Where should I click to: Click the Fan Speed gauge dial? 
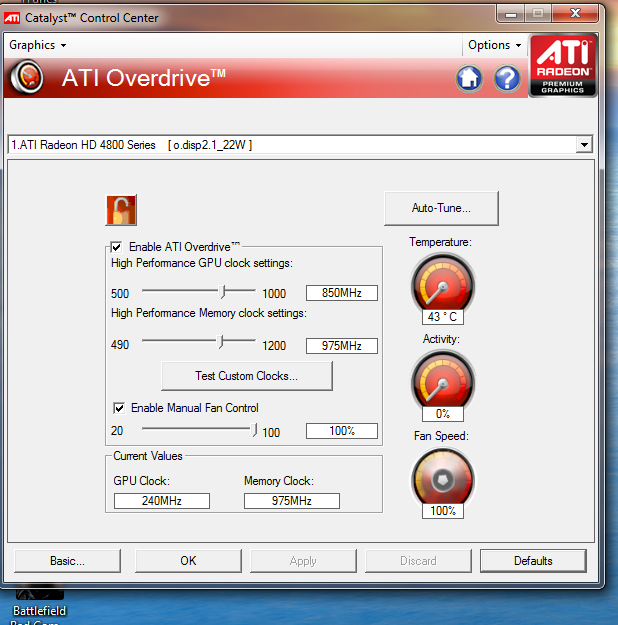tap(441, 477)
